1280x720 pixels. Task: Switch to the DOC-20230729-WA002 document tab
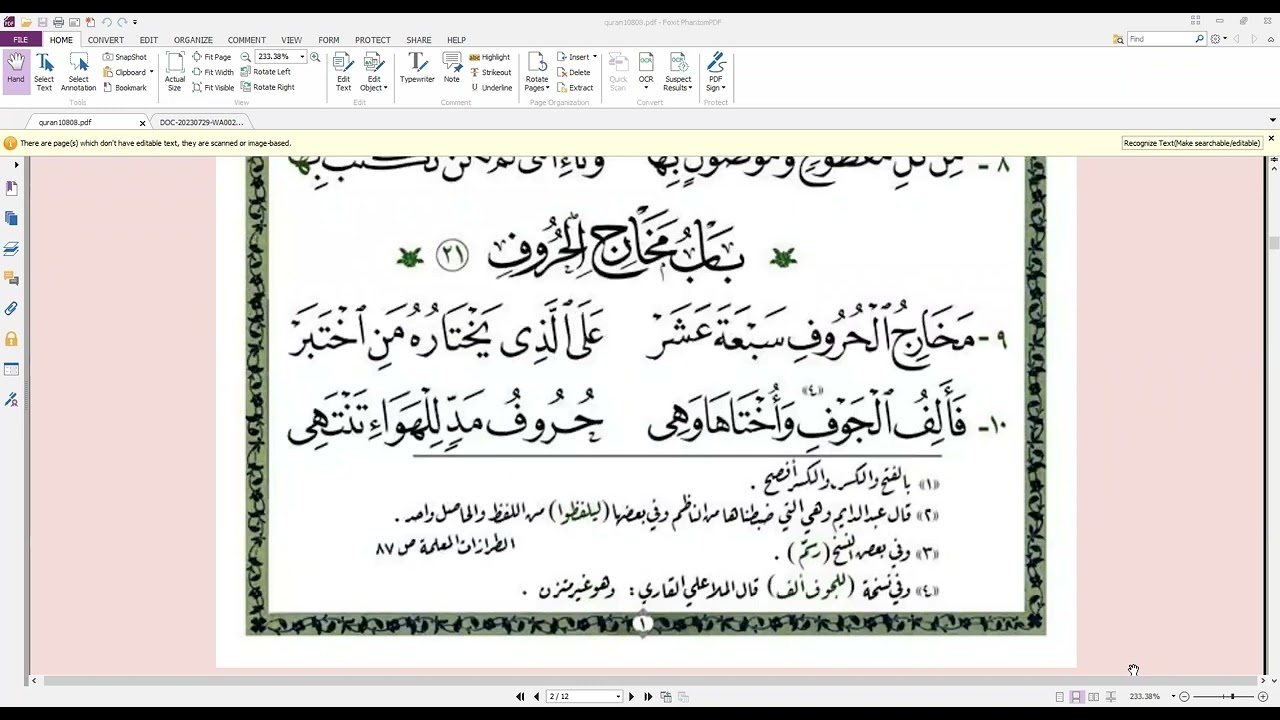coord(201,122)
